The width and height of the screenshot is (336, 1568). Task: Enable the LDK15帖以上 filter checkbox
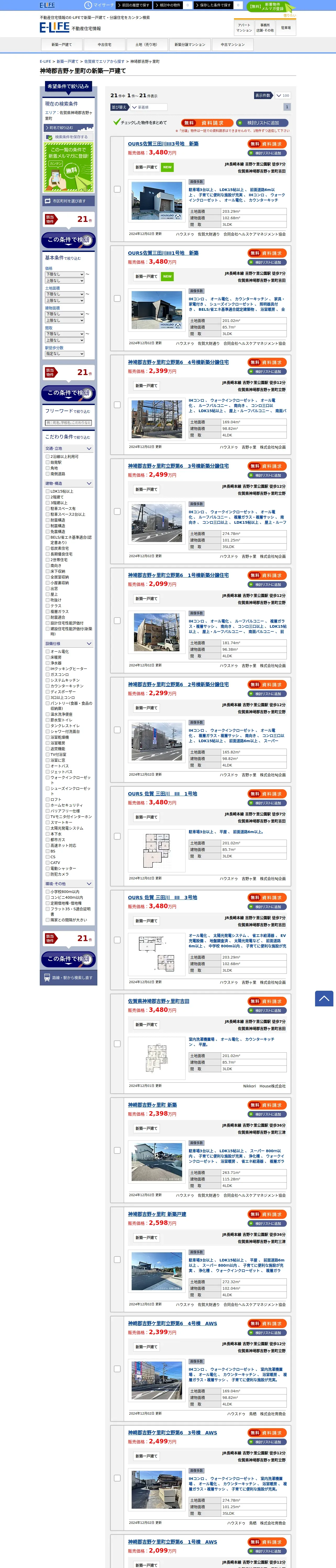(x=48, y=491)
